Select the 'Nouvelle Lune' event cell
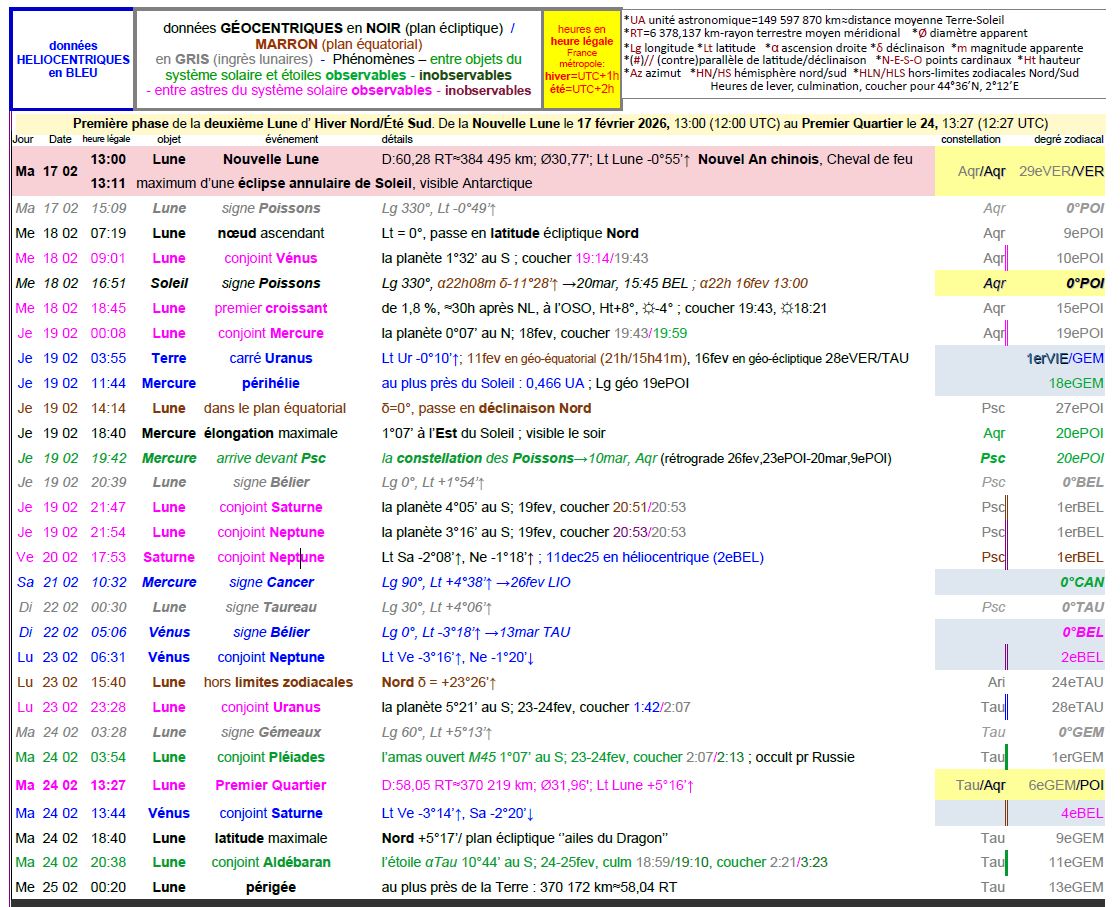 click(x=270, y=159)
